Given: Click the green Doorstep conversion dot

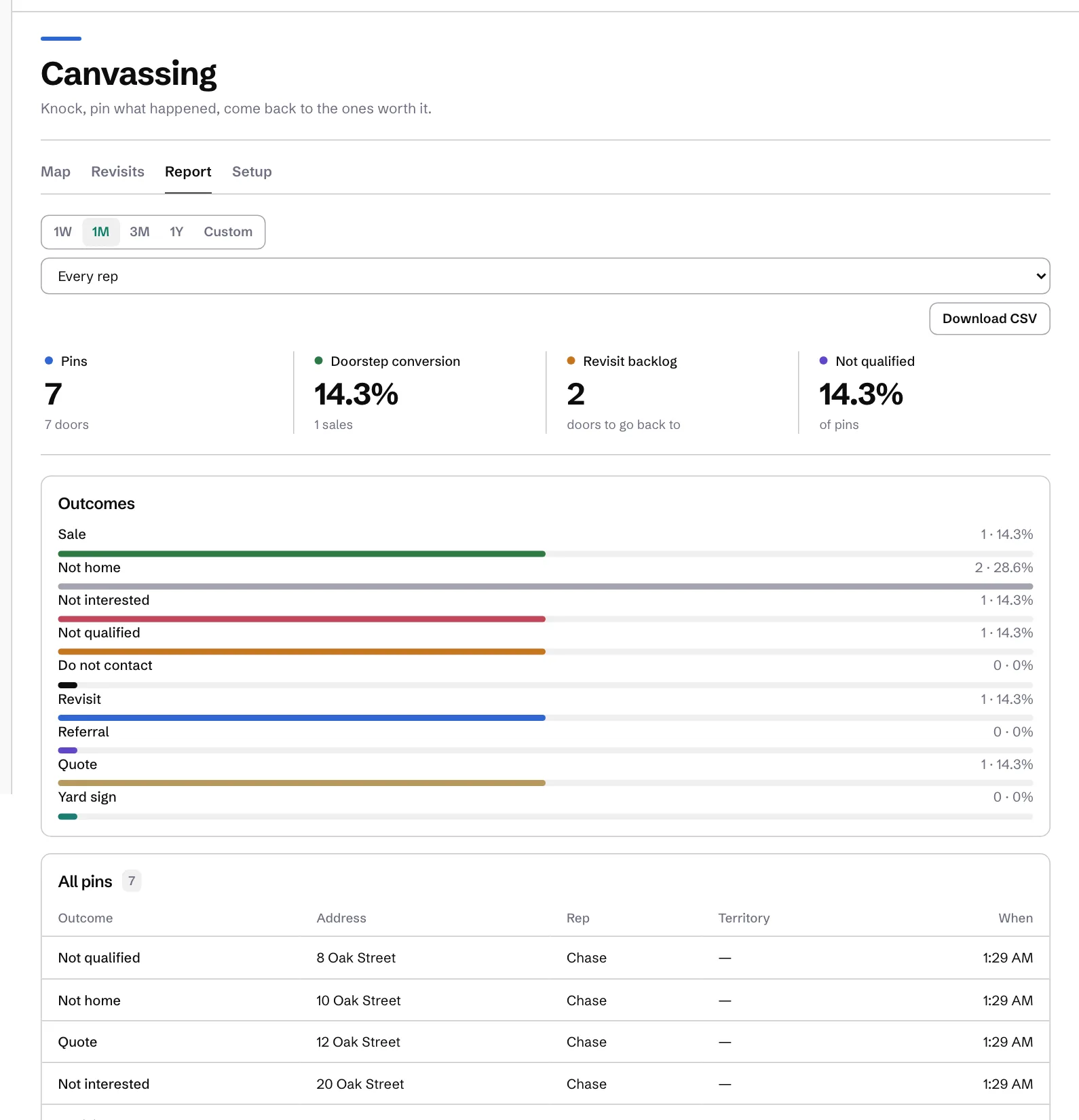Looking at the screenshot, I should (x=318, y=361).
